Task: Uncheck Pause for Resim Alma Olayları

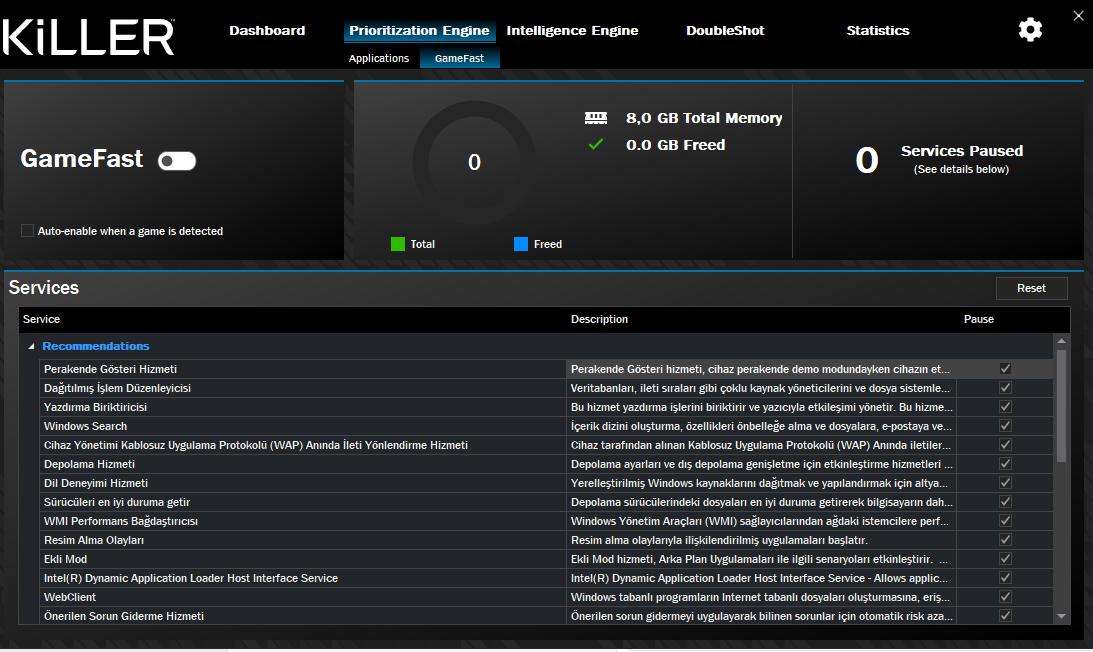Action: click(x=1005, y=540)
